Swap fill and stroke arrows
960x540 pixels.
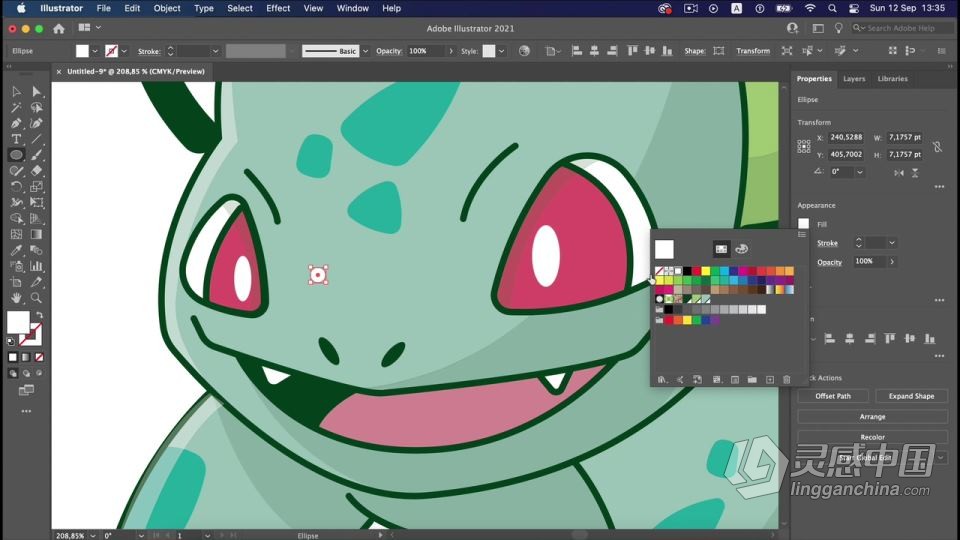pyautogui.click(x=39, y=315)
